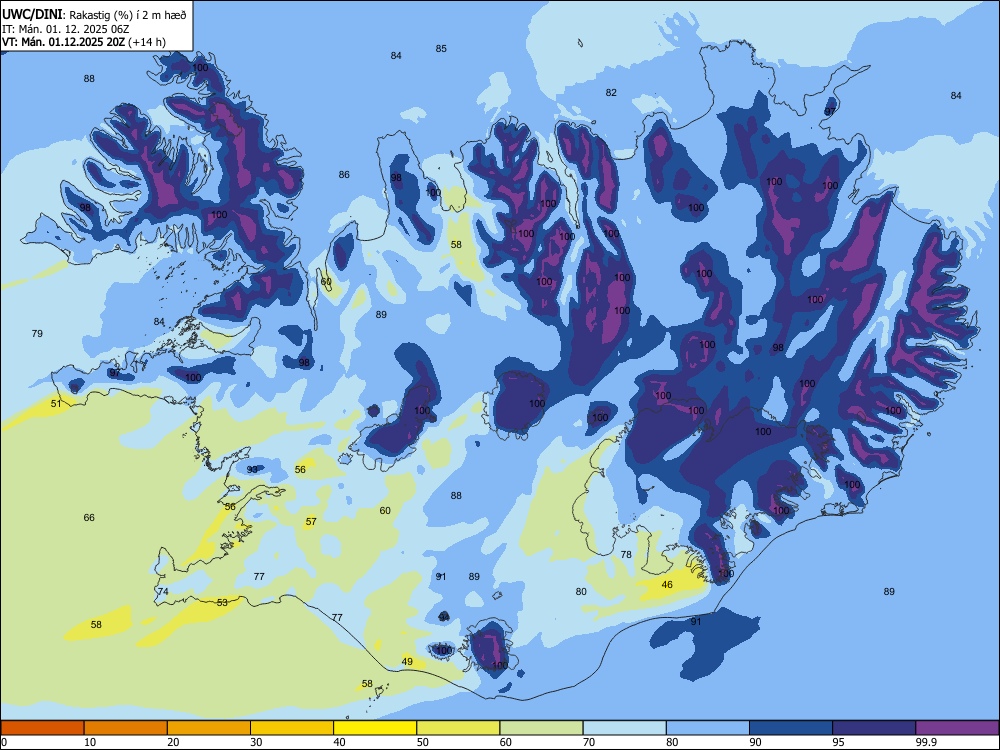Screen dimensions: 1000x750
Task: Click the humidity value '66' over the sea
Action: click(x=89, y=517)
